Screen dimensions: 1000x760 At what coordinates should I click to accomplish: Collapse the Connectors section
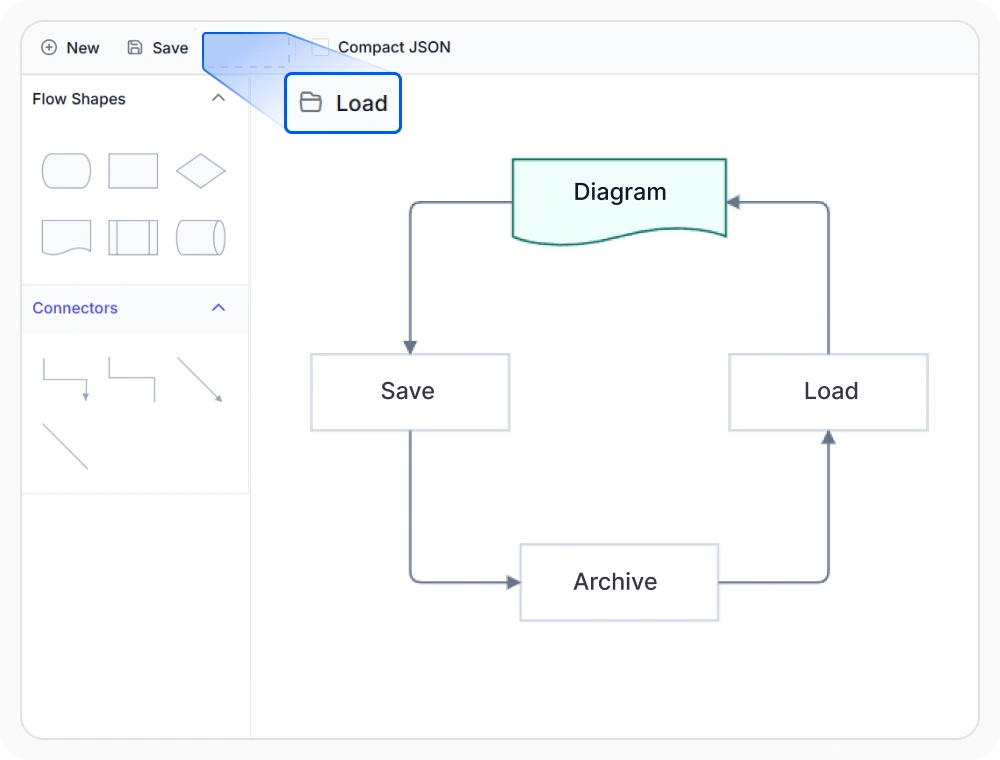coord(218,308)
